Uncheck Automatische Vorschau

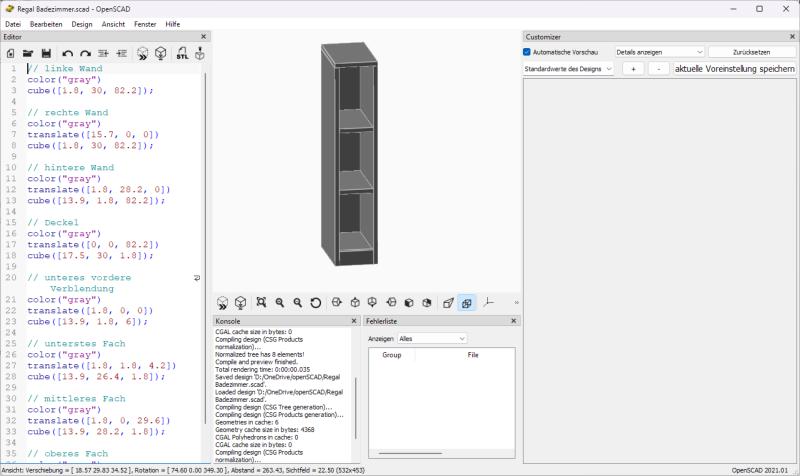(x=527, y=52)
